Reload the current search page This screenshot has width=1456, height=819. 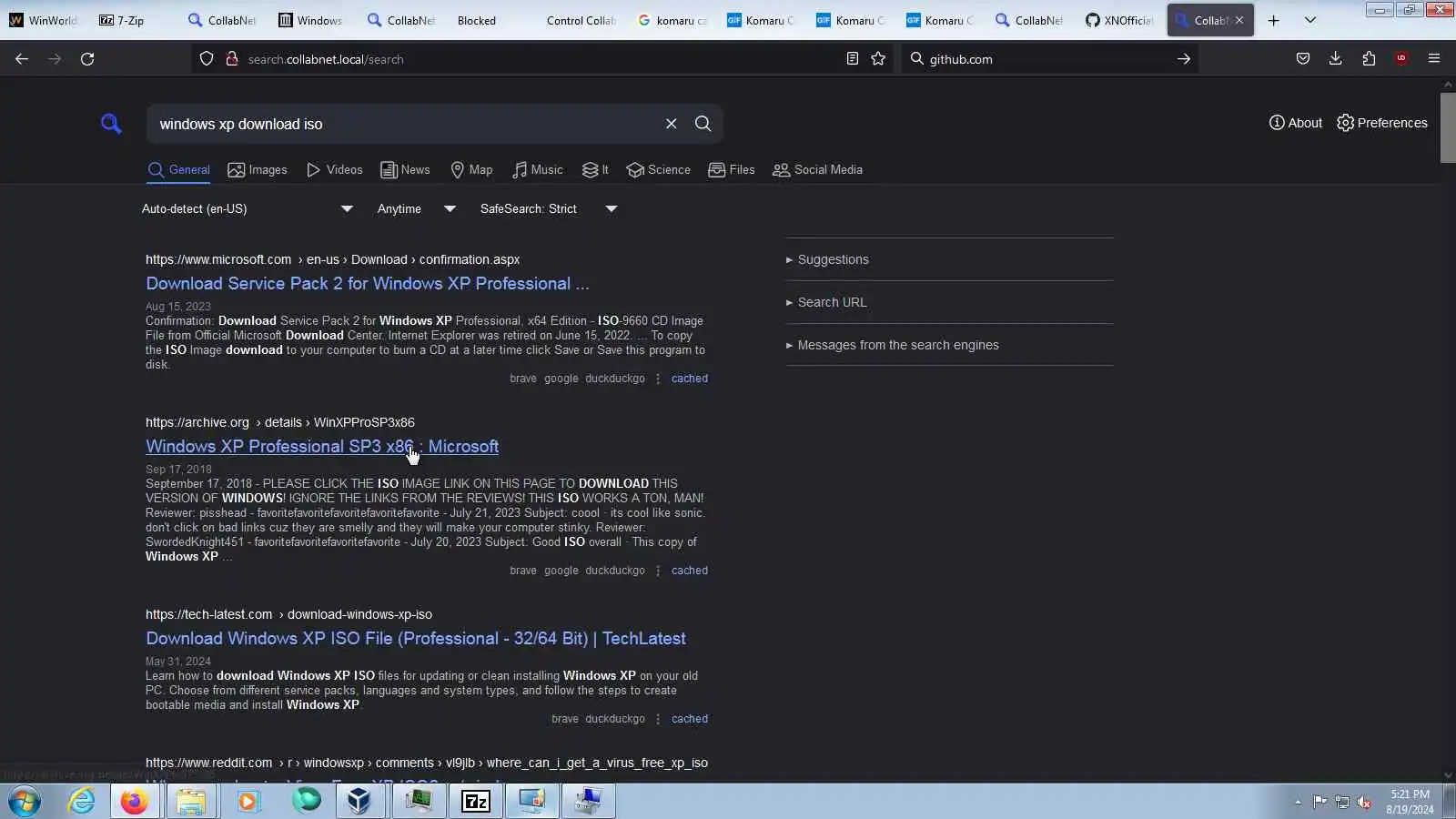tap(87, 59)
